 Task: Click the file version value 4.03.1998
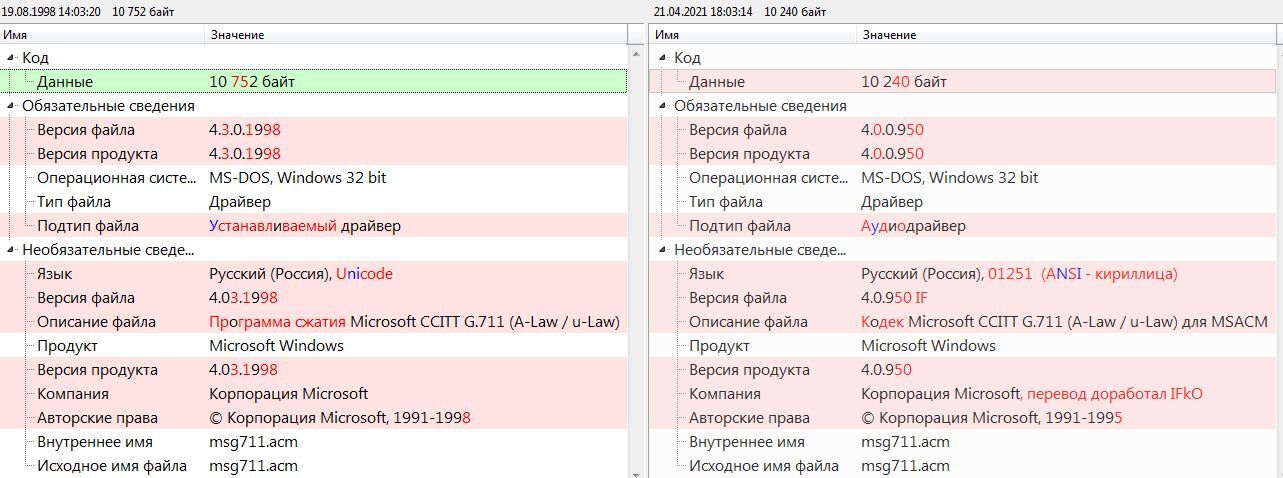tap(243, 298)
